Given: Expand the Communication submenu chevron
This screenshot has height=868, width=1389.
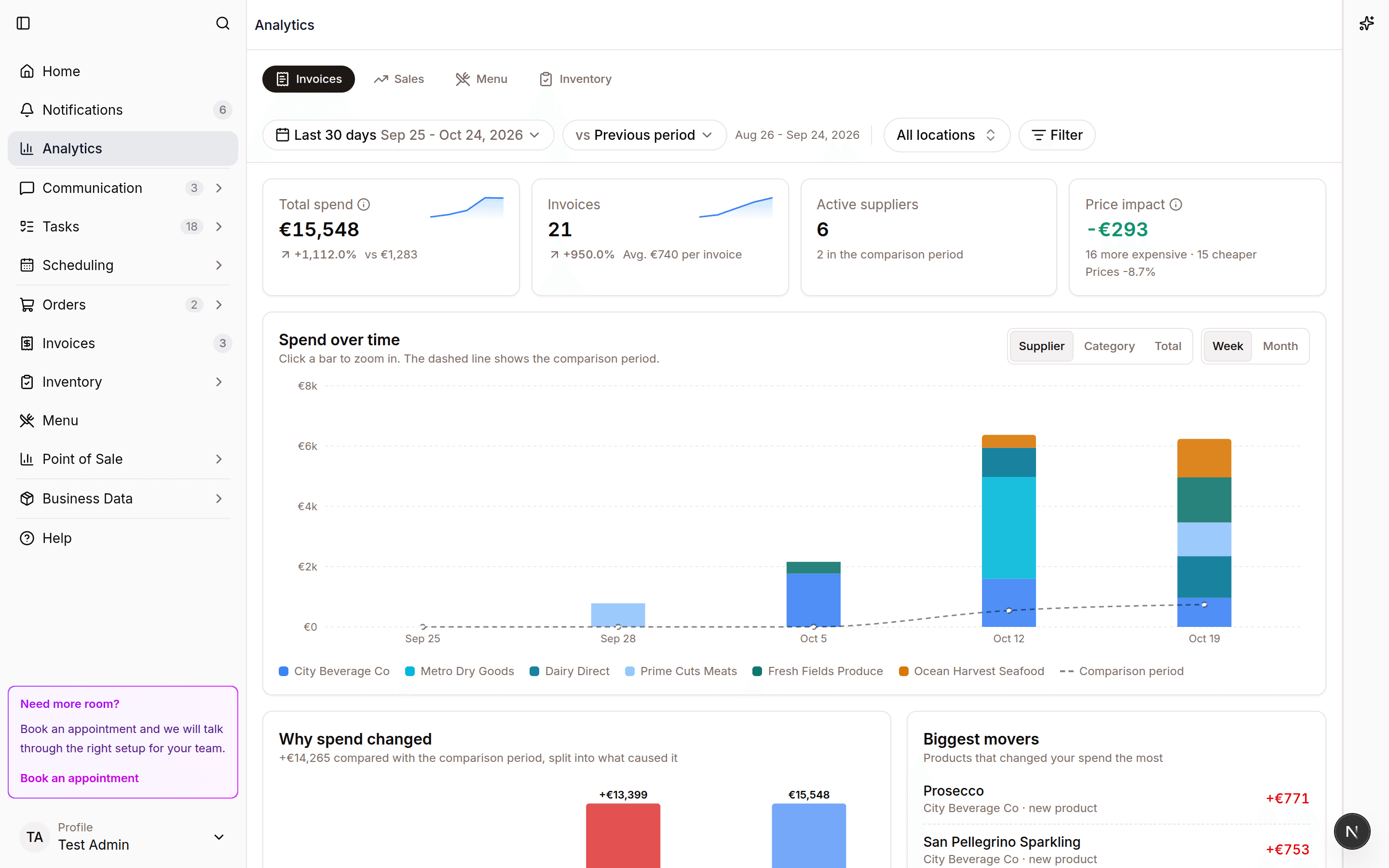Looking at the screenshot, I should click(x=218, y=188).
